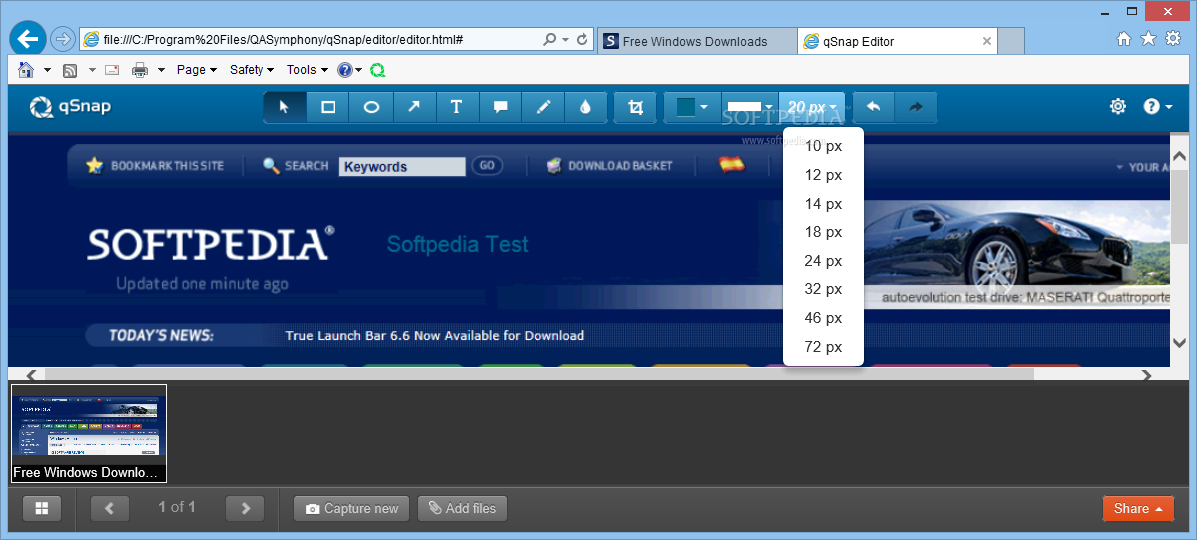Select the blur droplet tool
1197x540 pixels.
pos(586,107)
